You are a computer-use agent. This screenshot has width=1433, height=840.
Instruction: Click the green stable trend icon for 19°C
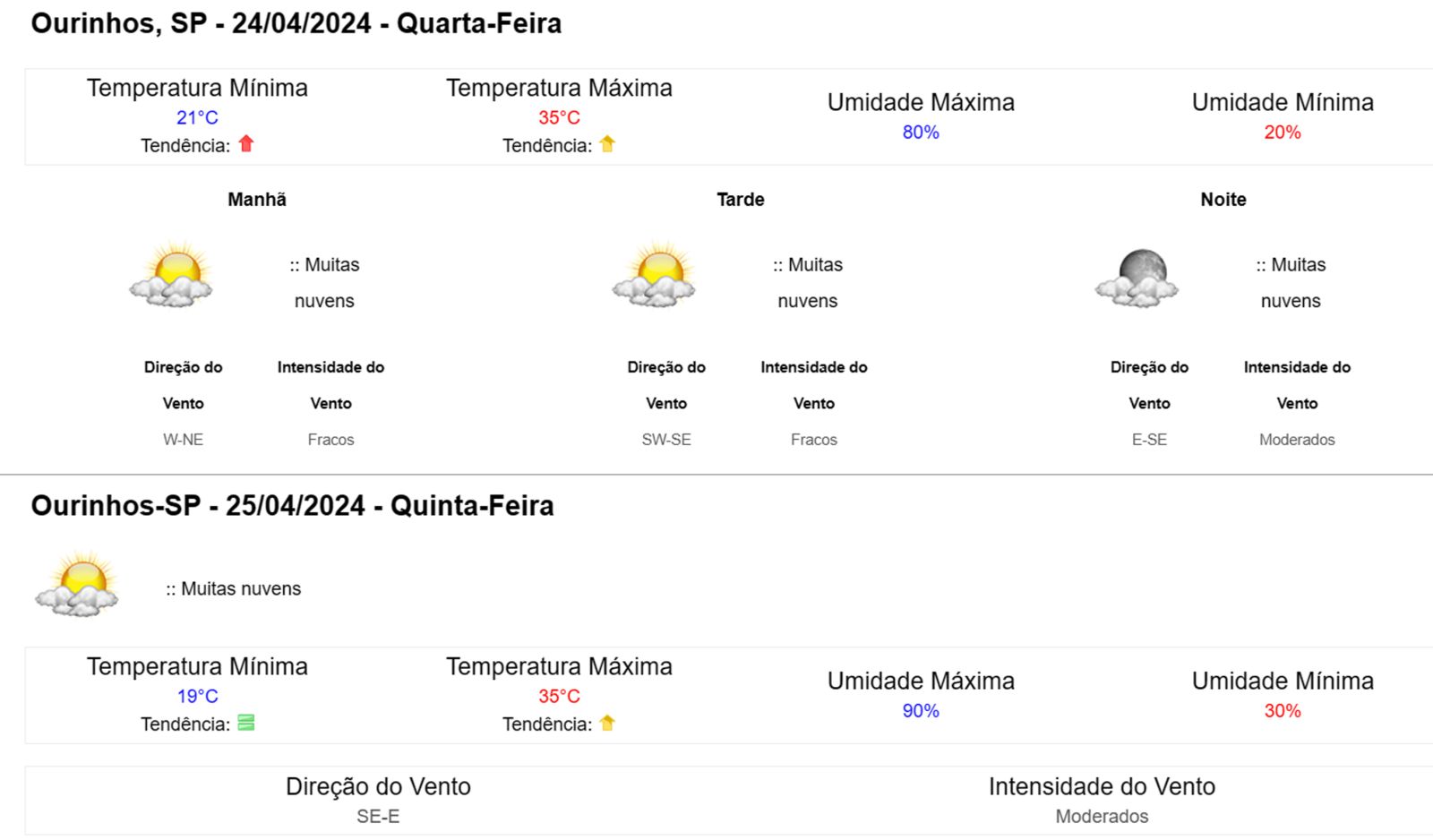pyautogui.click(x=246, y=723)
